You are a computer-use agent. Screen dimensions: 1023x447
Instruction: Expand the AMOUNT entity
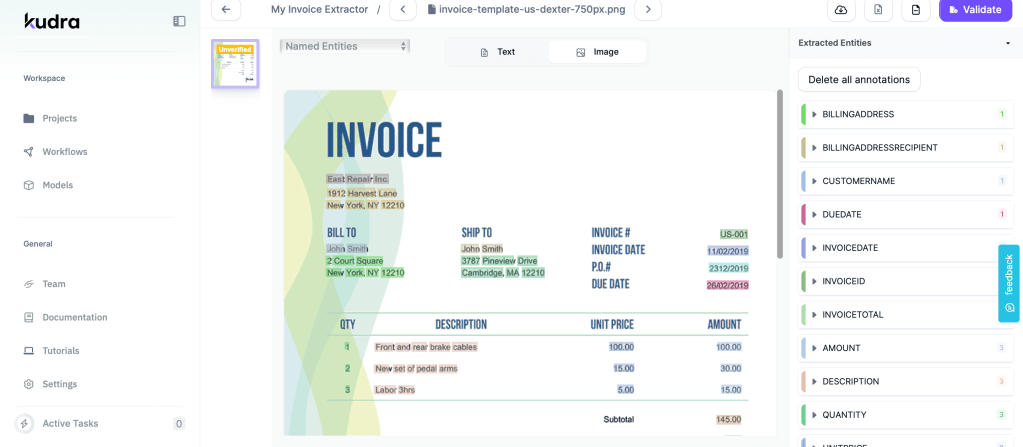pos(814,348)
